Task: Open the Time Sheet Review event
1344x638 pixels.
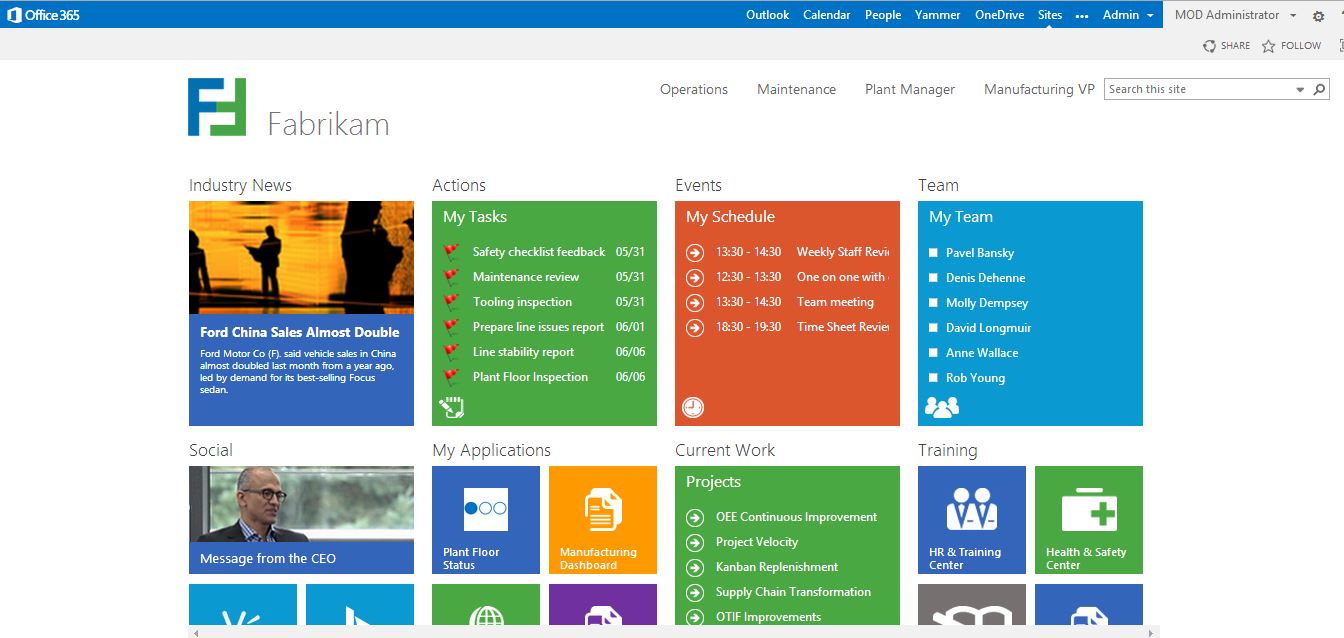Action: tap(843, 327)
